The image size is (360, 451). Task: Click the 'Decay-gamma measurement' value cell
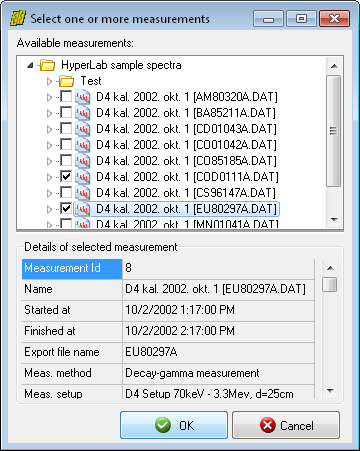pos(218,374)
